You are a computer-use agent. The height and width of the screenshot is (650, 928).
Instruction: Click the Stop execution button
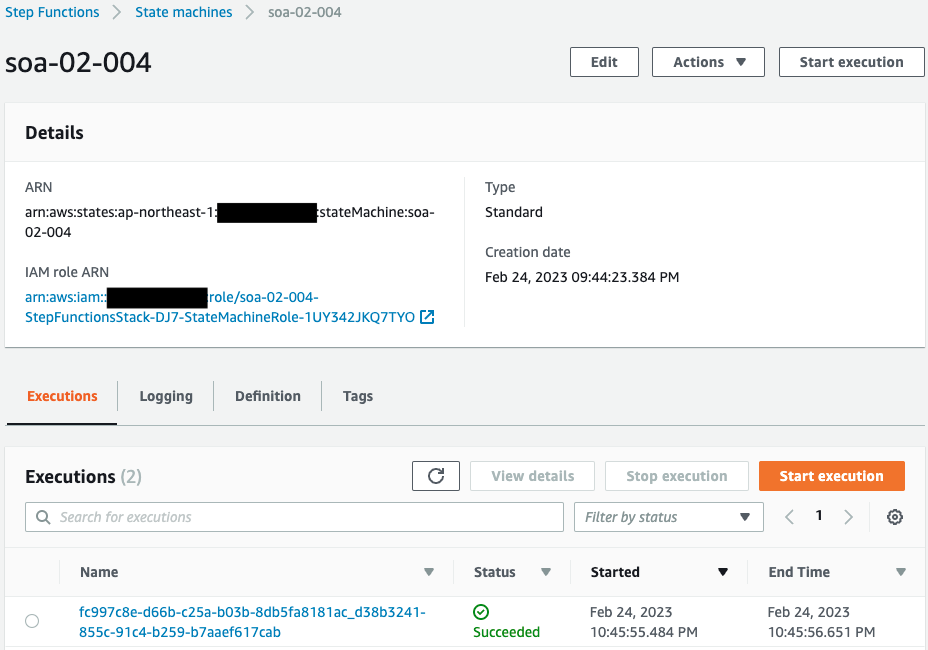pyautogui.click(x=676, y=476)
